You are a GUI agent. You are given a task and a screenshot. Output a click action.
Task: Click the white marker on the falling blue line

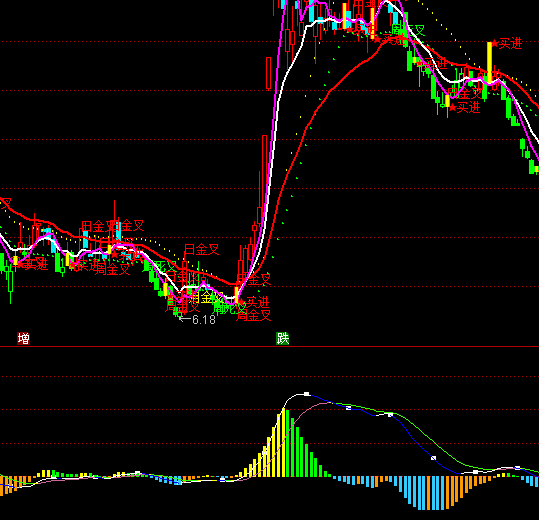tap(433, 458)
